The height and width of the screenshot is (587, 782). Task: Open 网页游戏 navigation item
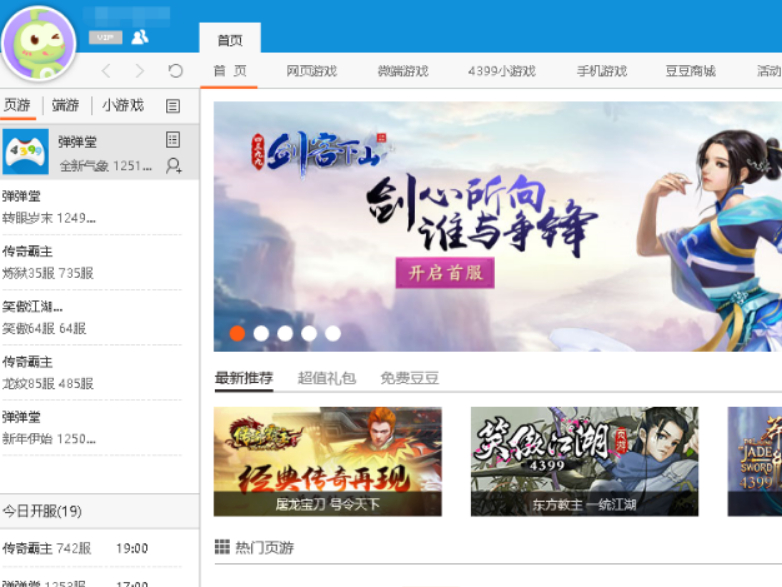tap(312, 71)
